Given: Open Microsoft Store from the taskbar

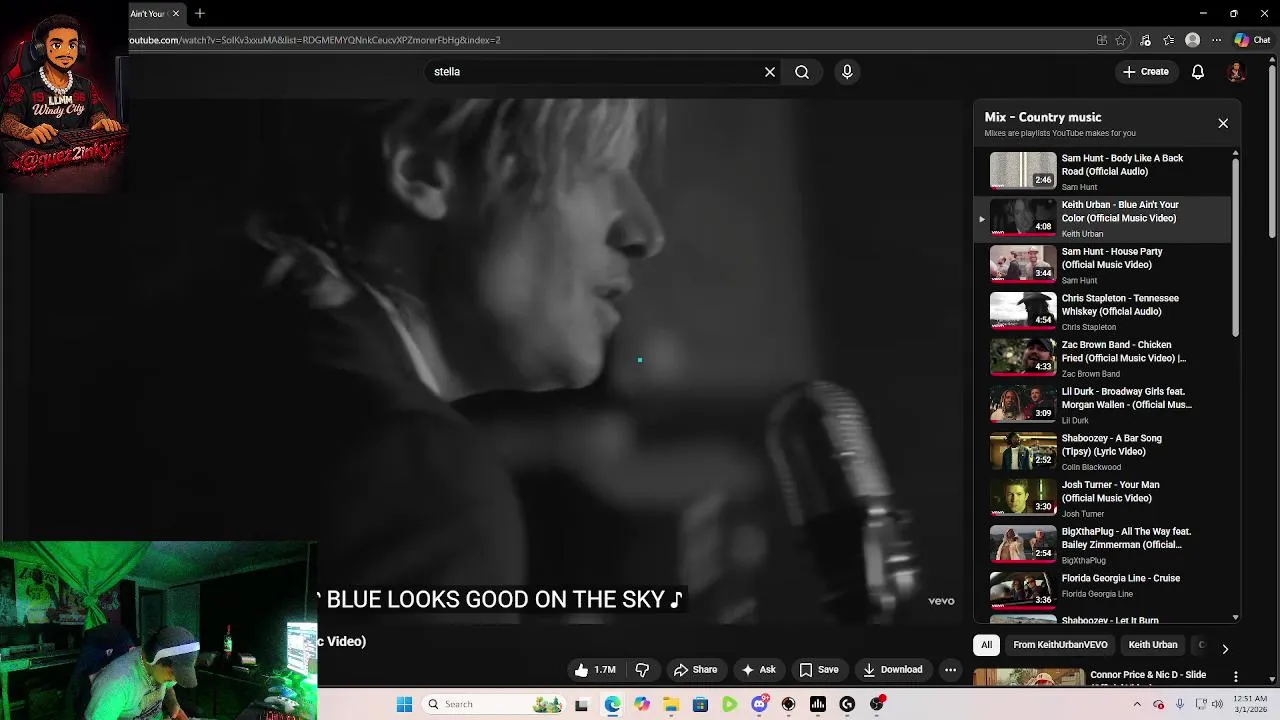Looking at the screenshot, I should click(700, 704).
